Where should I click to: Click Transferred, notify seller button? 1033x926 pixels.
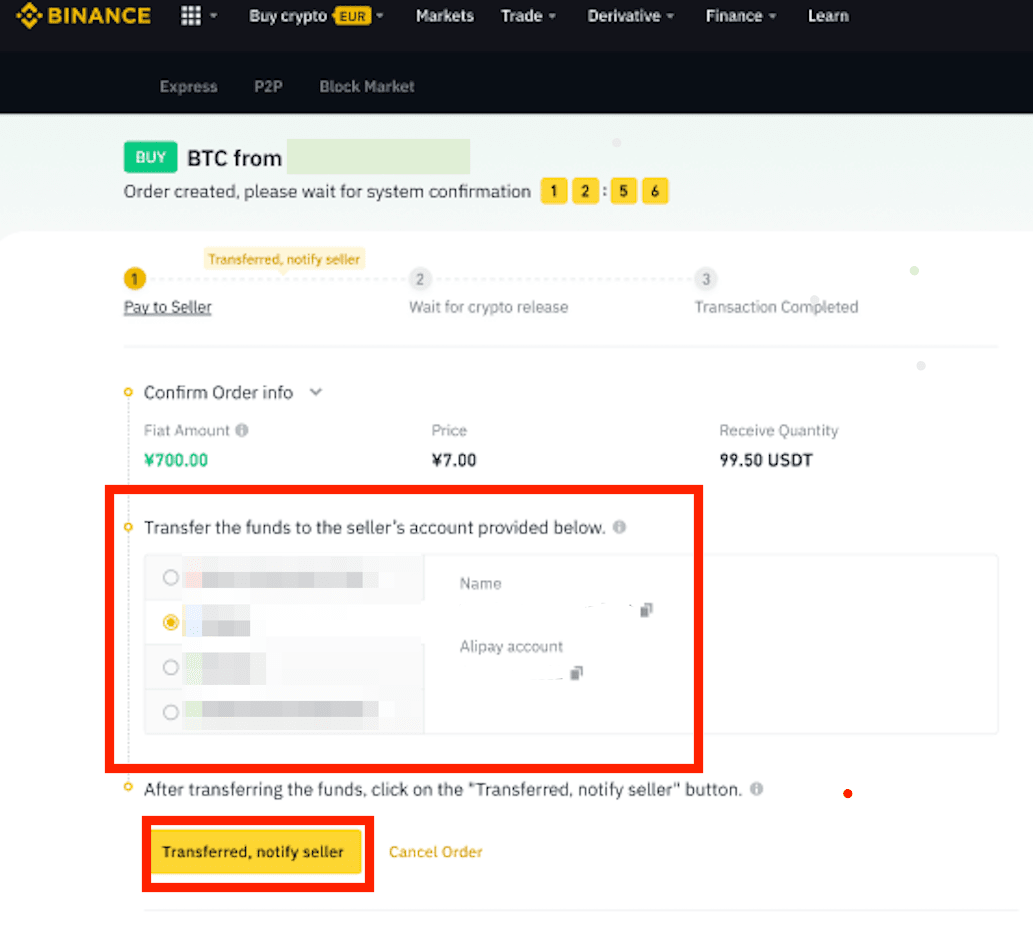(256, 852)
